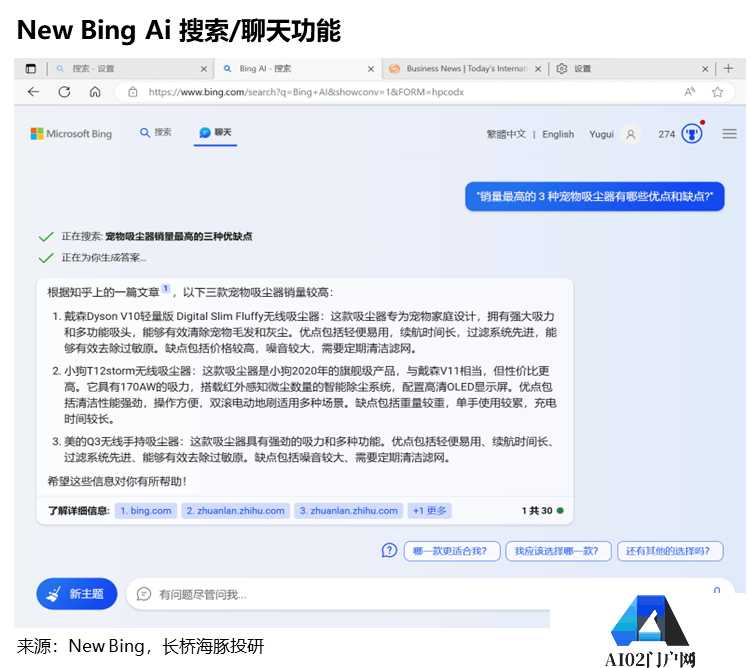Click the site lock icon in address bar
This screenshot has width=750, height=668.
point(133,92)
